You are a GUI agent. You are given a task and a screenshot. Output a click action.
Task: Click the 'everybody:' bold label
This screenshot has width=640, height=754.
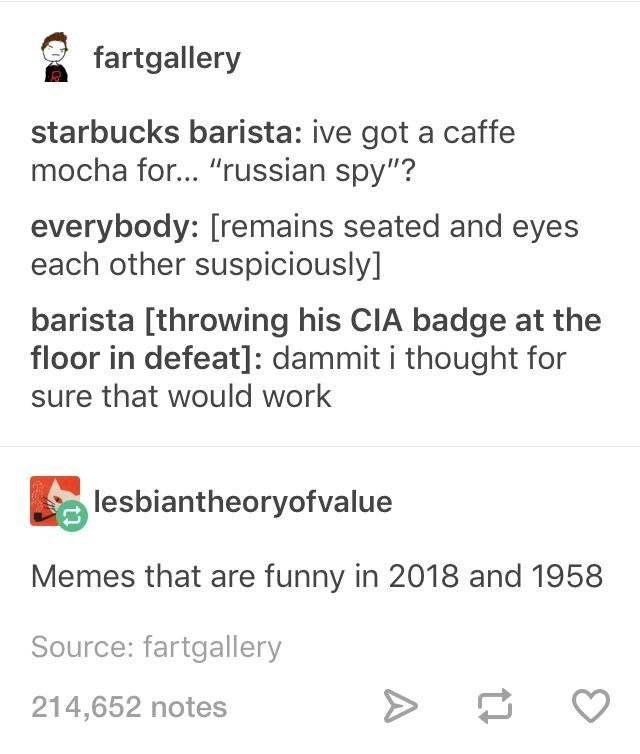coord(114,227)
